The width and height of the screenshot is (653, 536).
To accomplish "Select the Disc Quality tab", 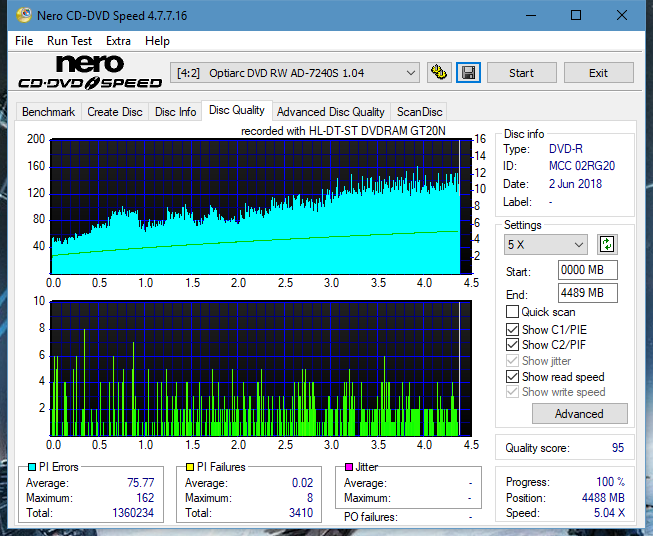I will click(237, 110).
